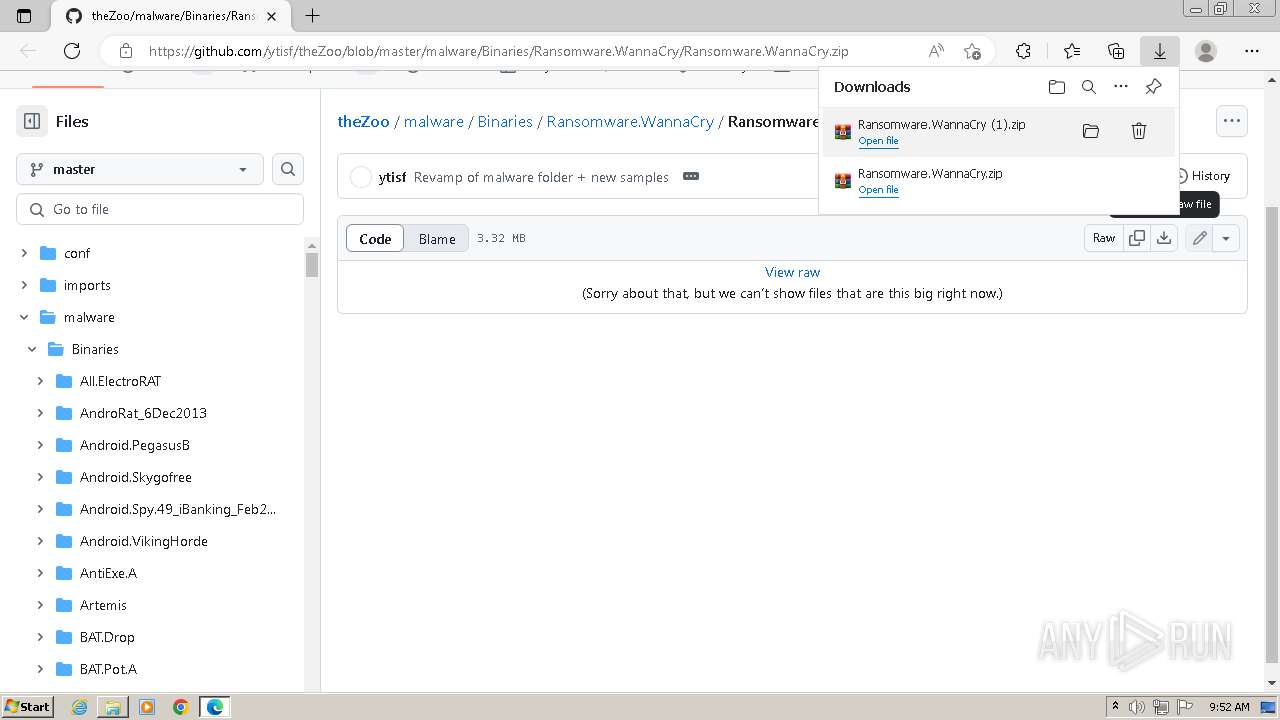Screen dimensions: 1280x720
Task: Click the View raw link
Action: click(792, 272)
